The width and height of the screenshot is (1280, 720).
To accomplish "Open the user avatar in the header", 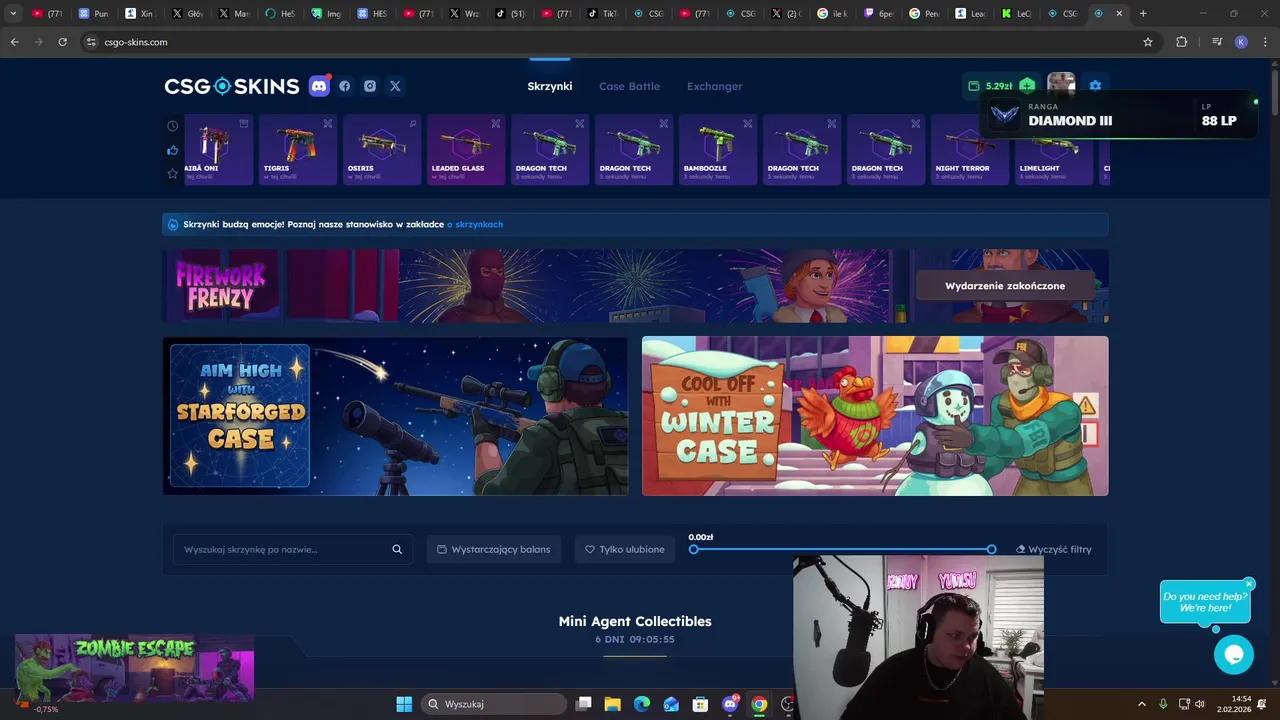I will [x=1061, y=84].
